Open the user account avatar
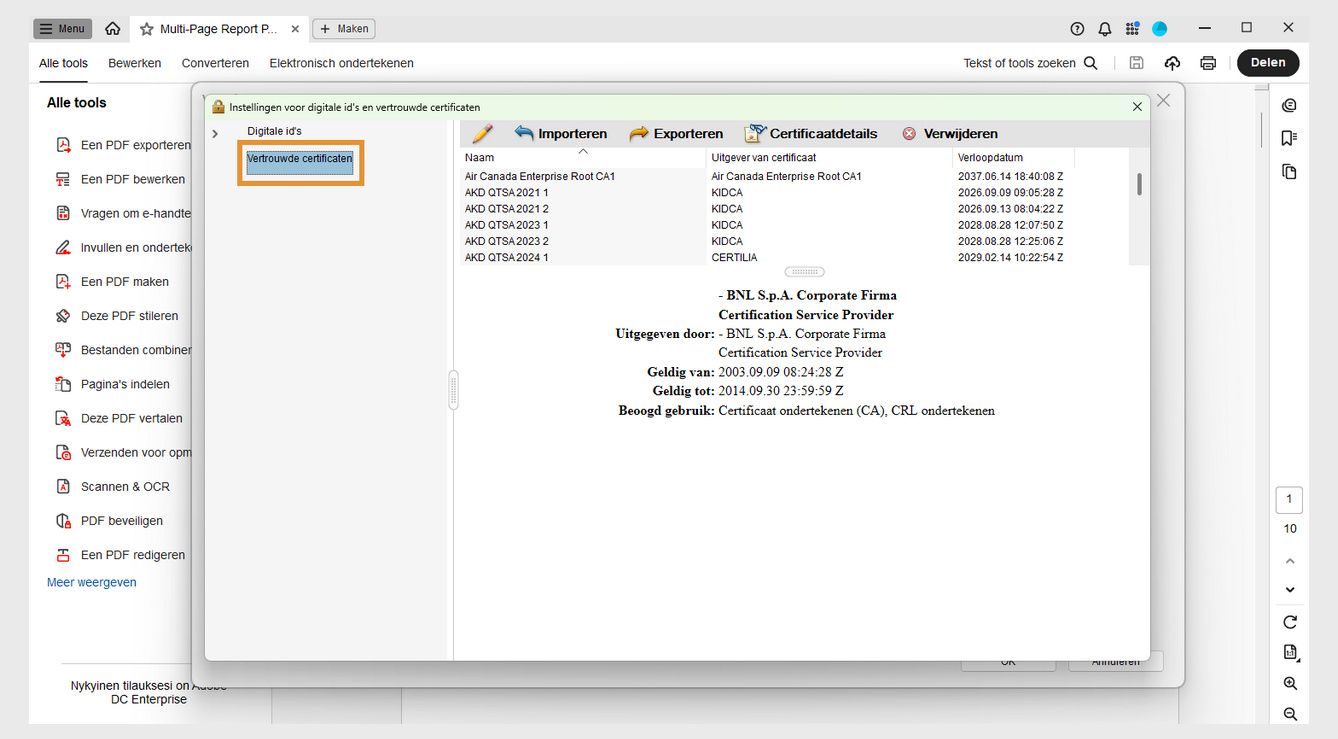This screenshot has width=1338, height=739. pos(1160,29)
